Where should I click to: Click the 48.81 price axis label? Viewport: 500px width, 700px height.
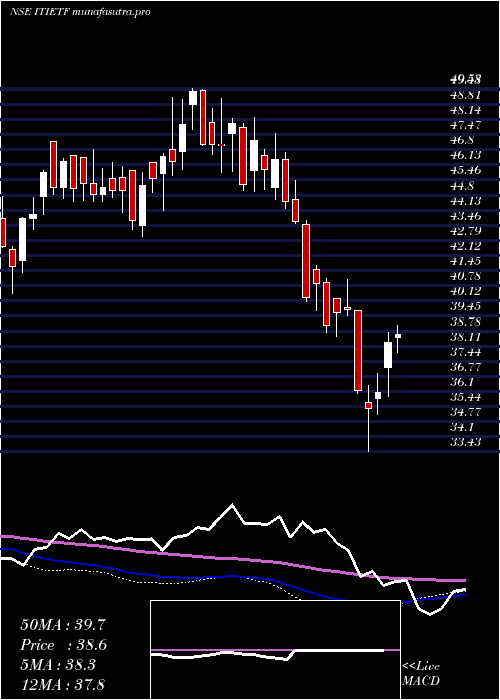tap(466, 95)
